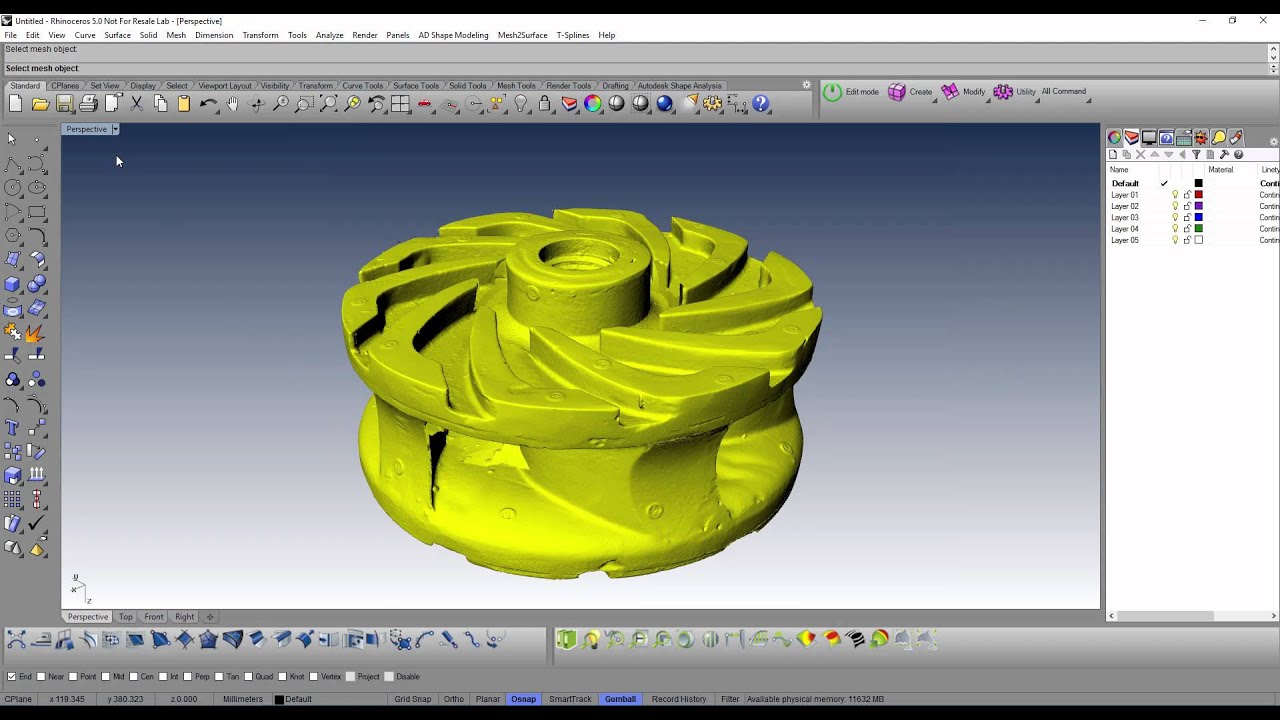1280x720 pixels.
Task: Toggle the Gumball status button
Action: (x=620, y=699)
